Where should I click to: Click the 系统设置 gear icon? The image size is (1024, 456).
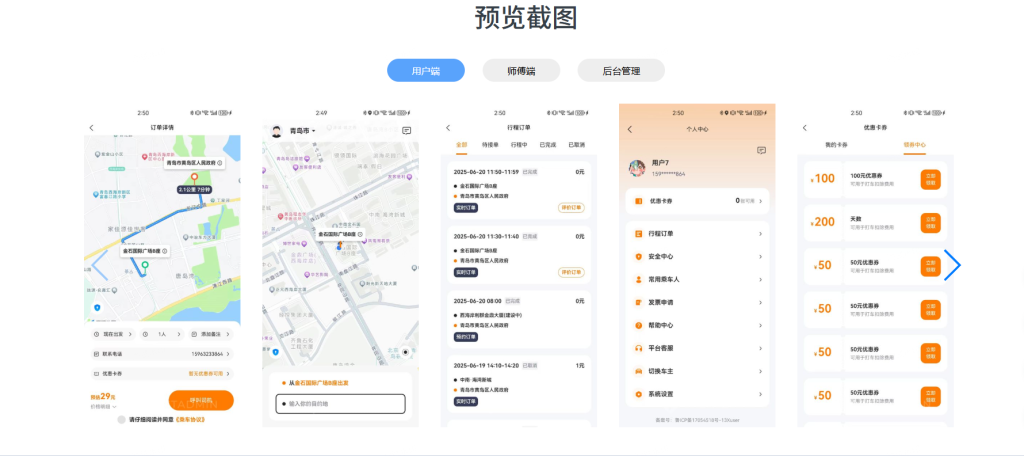[638, 394]
